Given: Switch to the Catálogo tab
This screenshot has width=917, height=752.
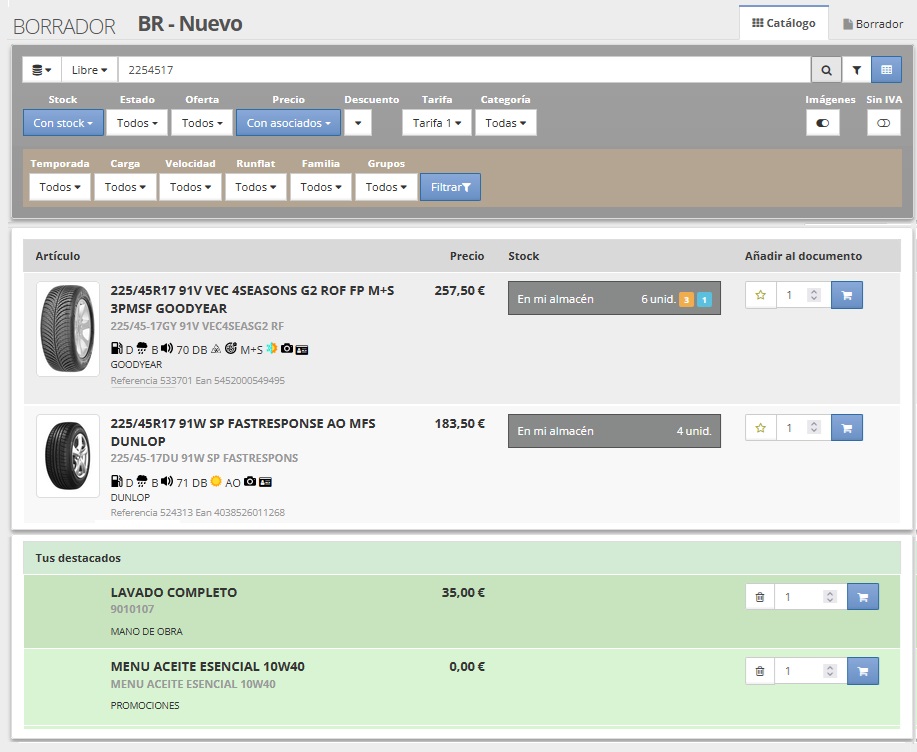Looking at the screenshot, I should point(783,23).
